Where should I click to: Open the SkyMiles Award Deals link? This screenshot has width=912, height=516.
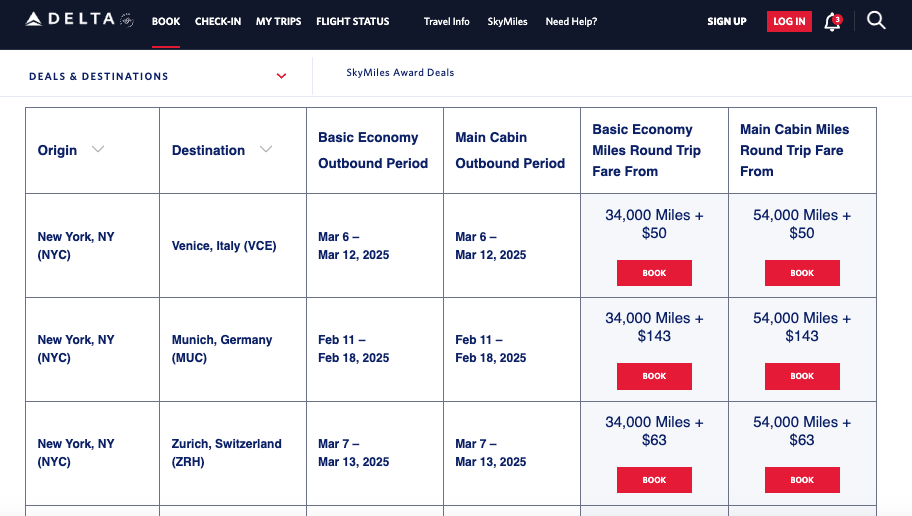[x=400, y=73]
